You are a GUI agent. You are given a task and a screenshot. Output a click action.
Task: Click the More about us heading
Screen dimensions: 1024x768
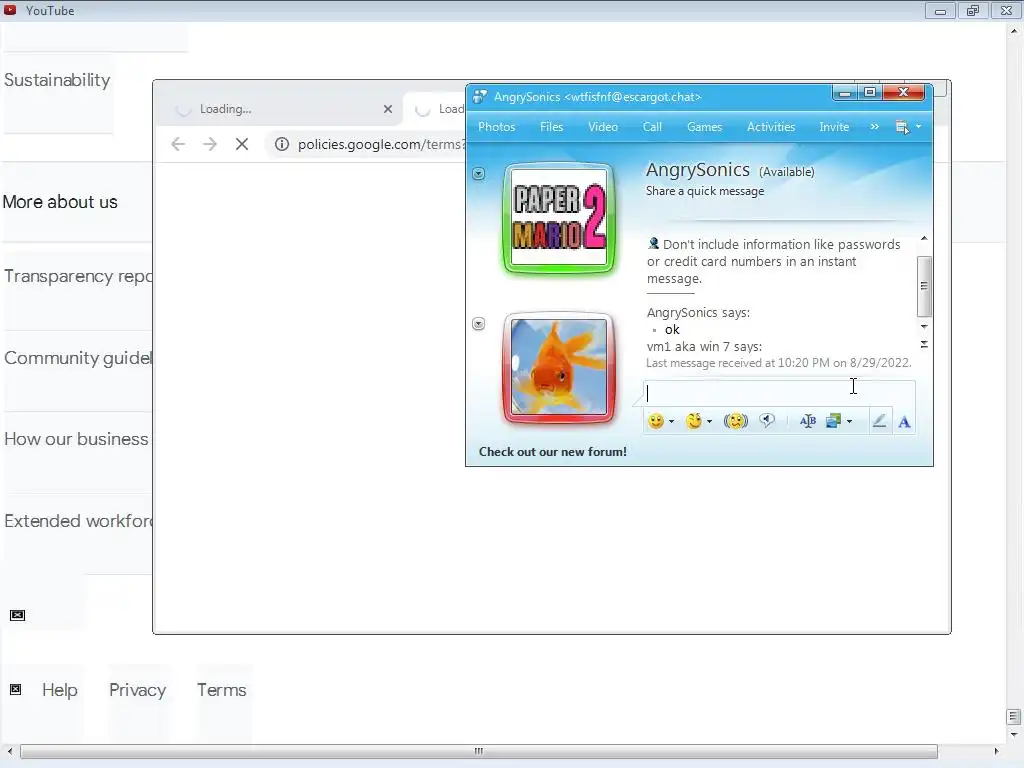(60, 202)
